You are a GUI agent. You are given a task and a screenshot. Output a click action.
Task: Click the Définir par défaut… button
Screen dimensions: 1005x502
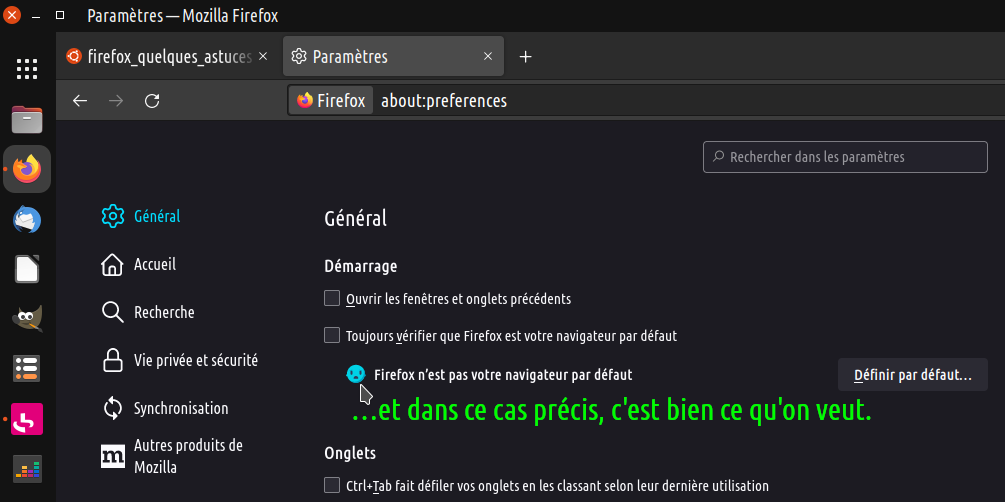click(x=913, y=375)
